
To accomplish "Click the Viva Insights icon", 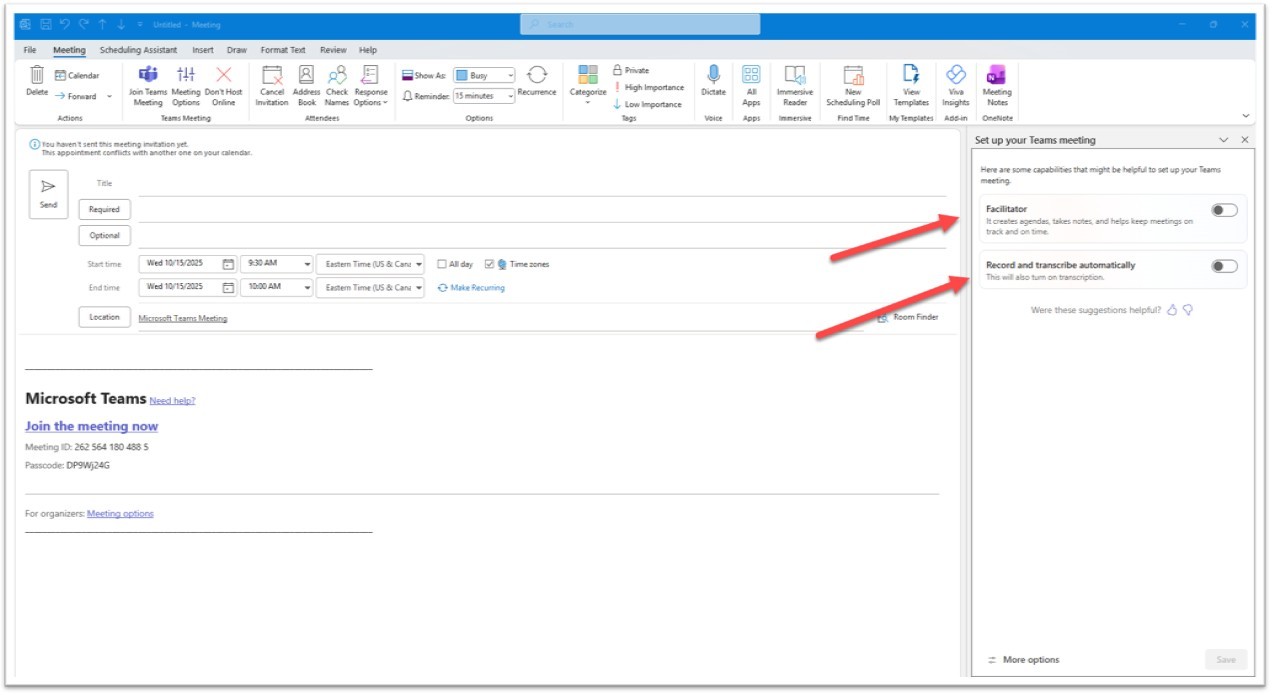I will [955, 76].
